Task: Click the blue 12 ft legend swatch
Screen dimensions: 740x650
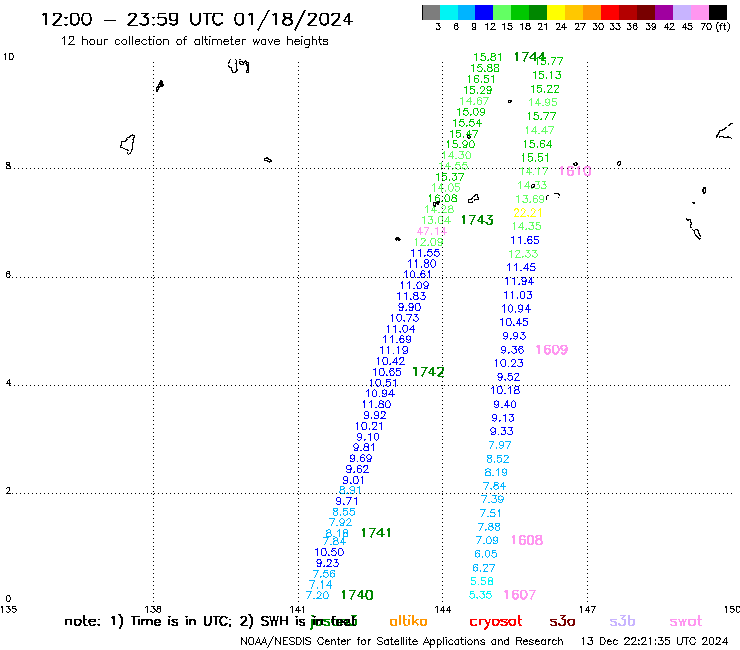Action: pyautogui.click(x=484, y=12)
